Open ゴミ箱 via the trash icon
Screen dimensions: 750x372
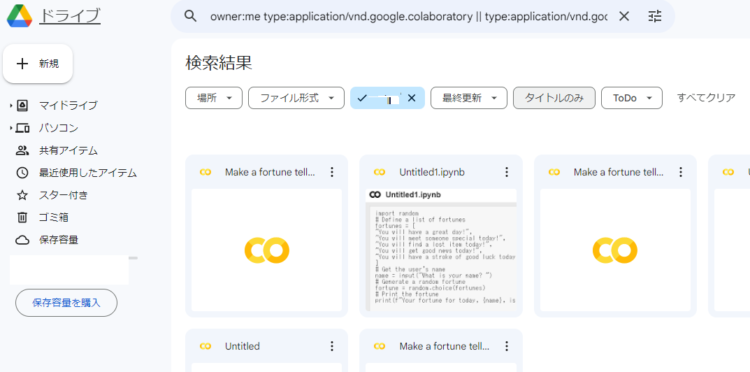pyautogui.click(x=22, y=218)
